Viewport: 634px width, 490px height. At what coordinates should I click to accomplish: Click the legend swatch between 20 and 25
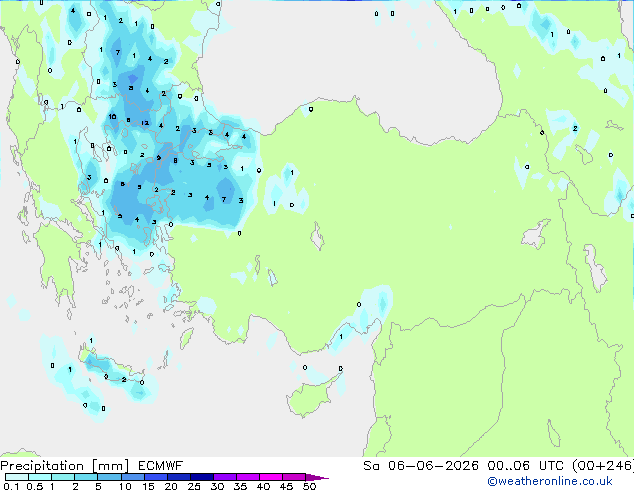pyautogui.click(x=178, y=477)
